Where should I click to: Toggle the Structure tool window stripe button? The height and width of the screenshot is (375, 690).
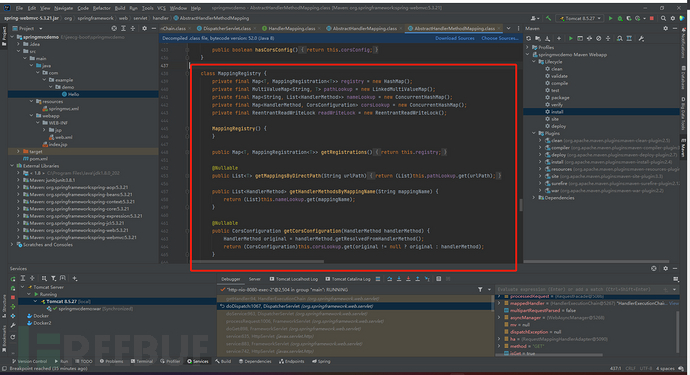pyautogui.click(x=4, y=305)
